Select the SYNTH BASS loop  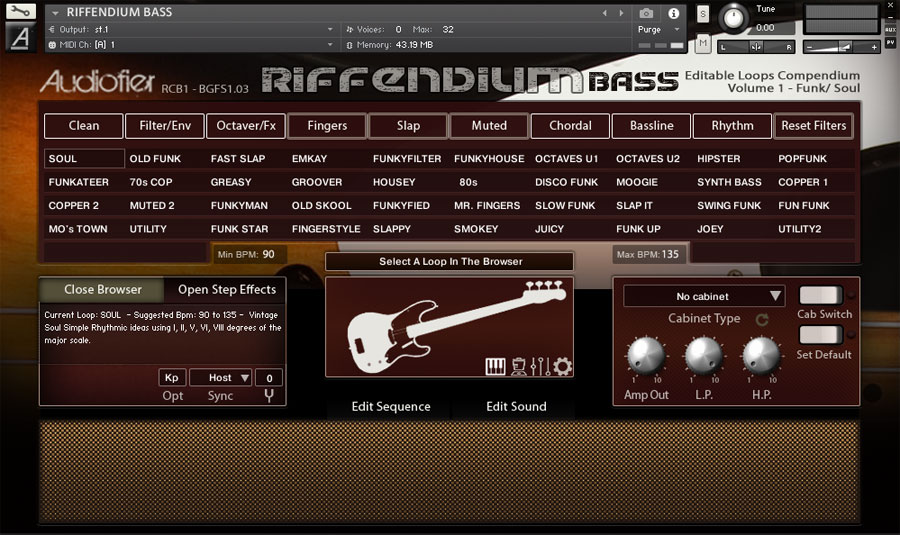pos(729,182)
